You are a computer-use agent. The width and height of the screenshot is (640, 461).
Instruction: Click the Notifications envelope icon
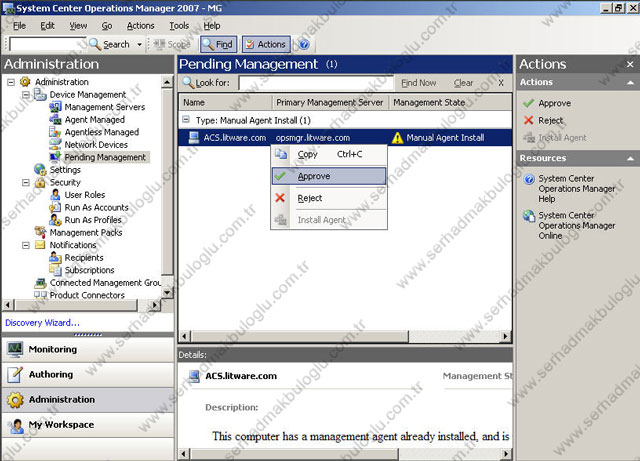point(40,245)
